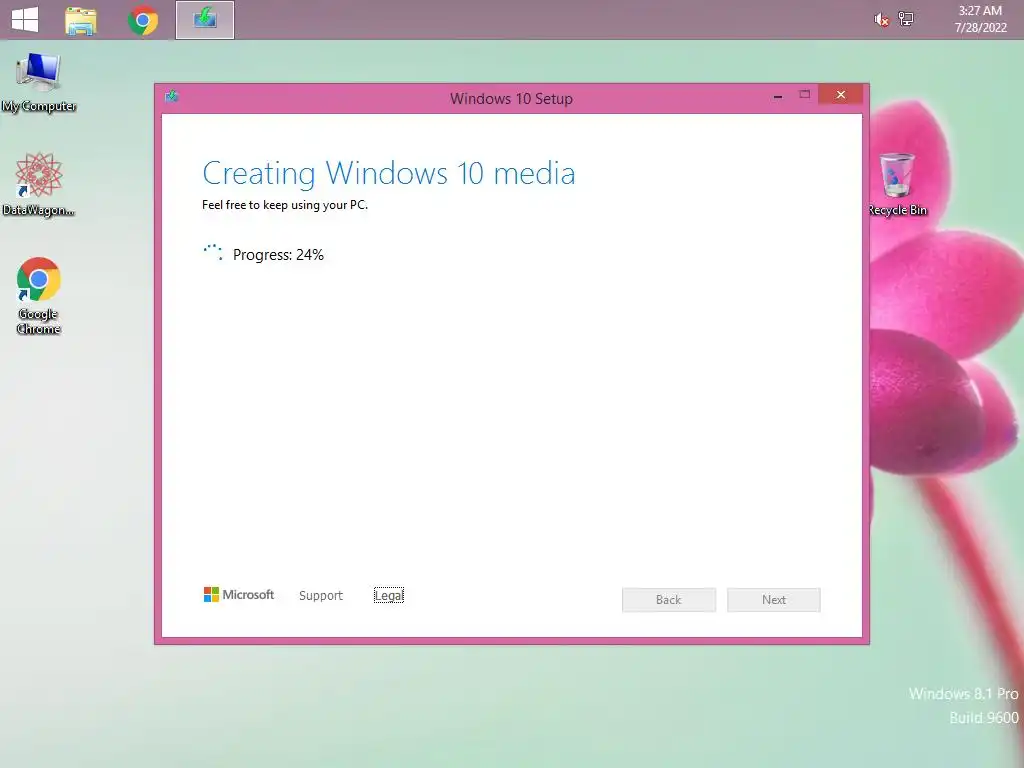
Task: Click the Microsoft logo in the setup window
Action: [x=239, y=594]
